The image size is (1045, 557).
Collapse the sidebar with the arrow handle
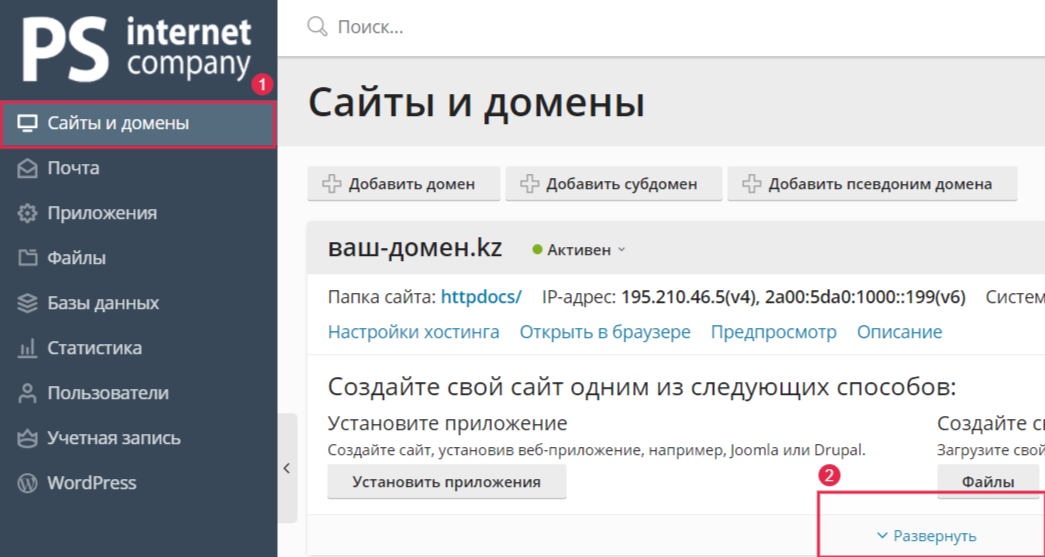[x=287, y=468]
